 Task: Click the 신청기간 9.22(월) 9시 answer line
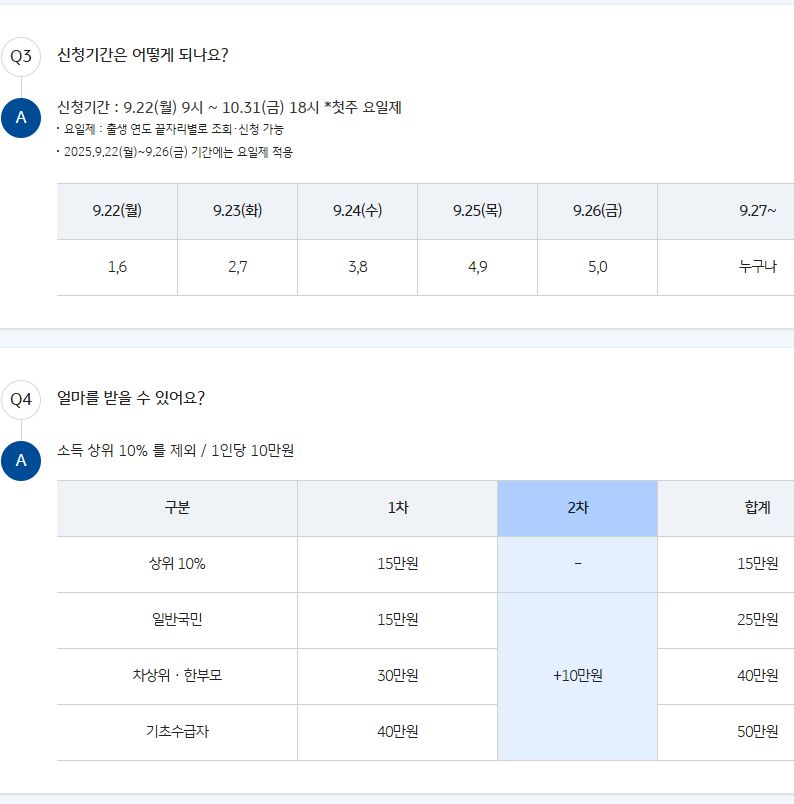coord(229,108)
